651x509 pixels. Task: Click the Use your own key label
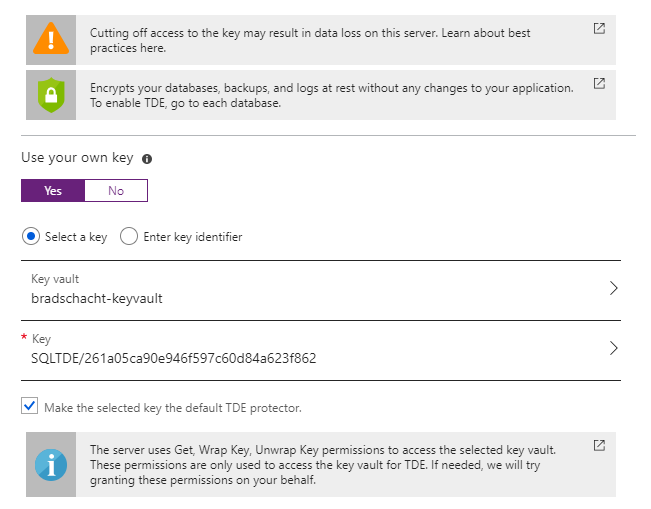tap(78, 159)
